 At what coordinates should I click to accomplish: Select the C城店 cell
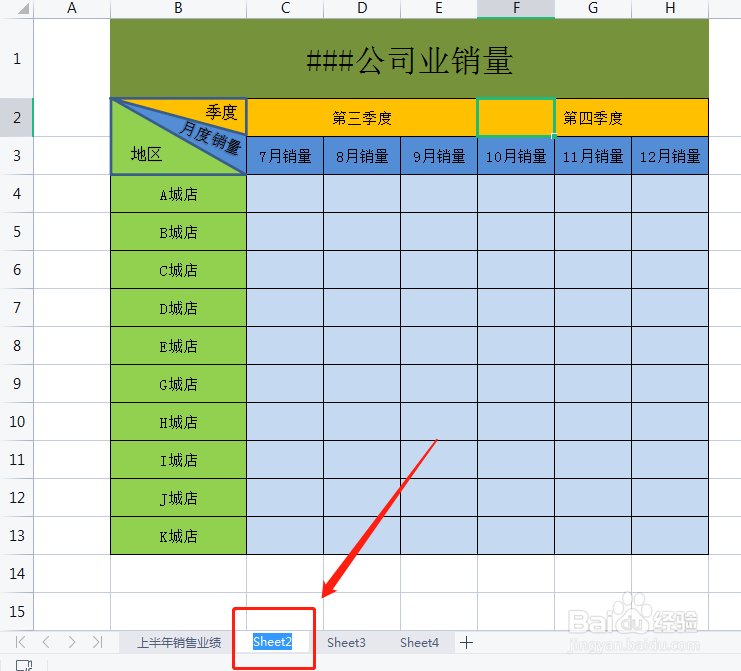pos(178,270)
